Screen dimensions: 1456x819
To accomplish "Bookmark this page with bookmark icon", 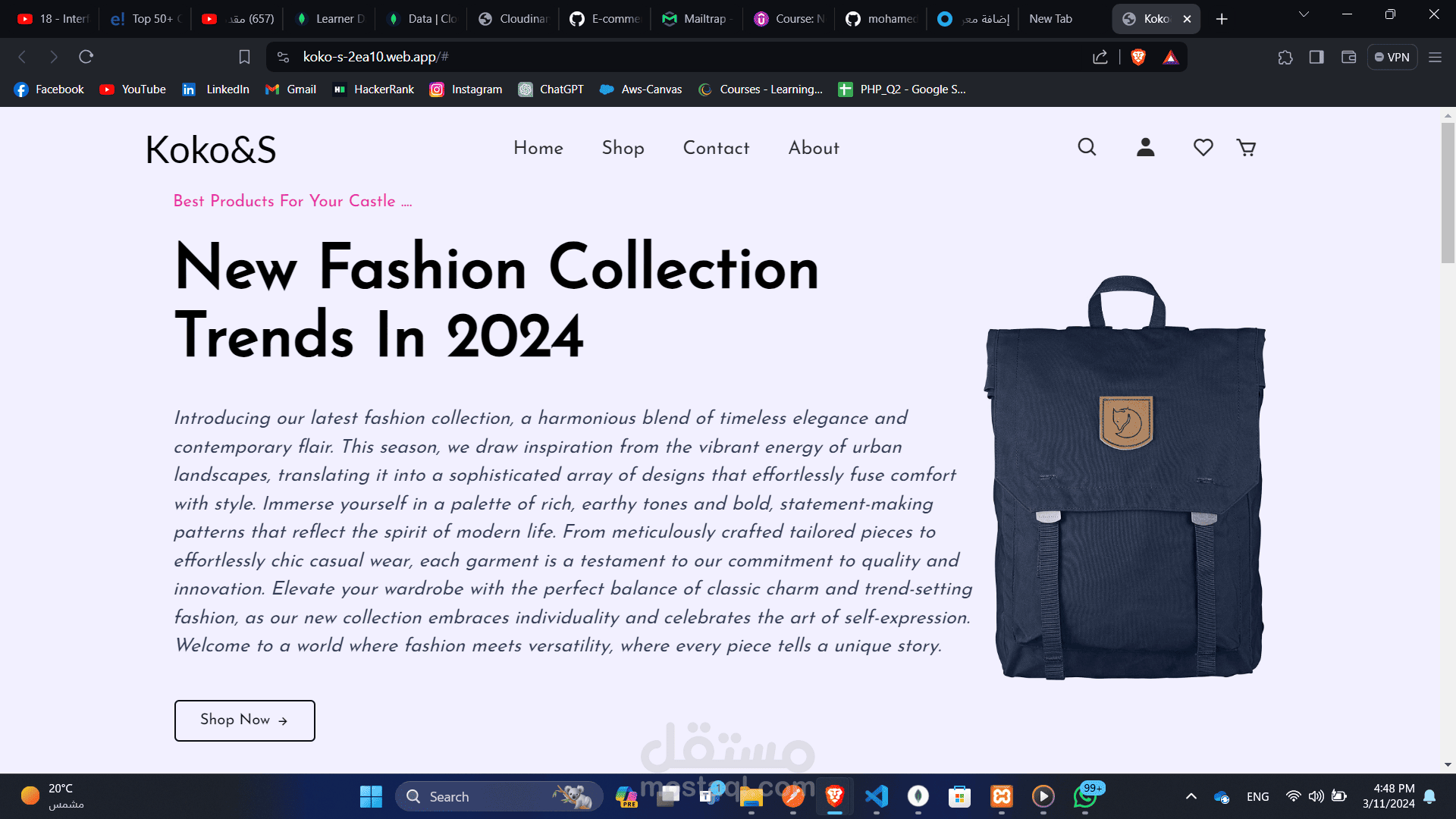I will pyautogui.click(x=244, y=57).
